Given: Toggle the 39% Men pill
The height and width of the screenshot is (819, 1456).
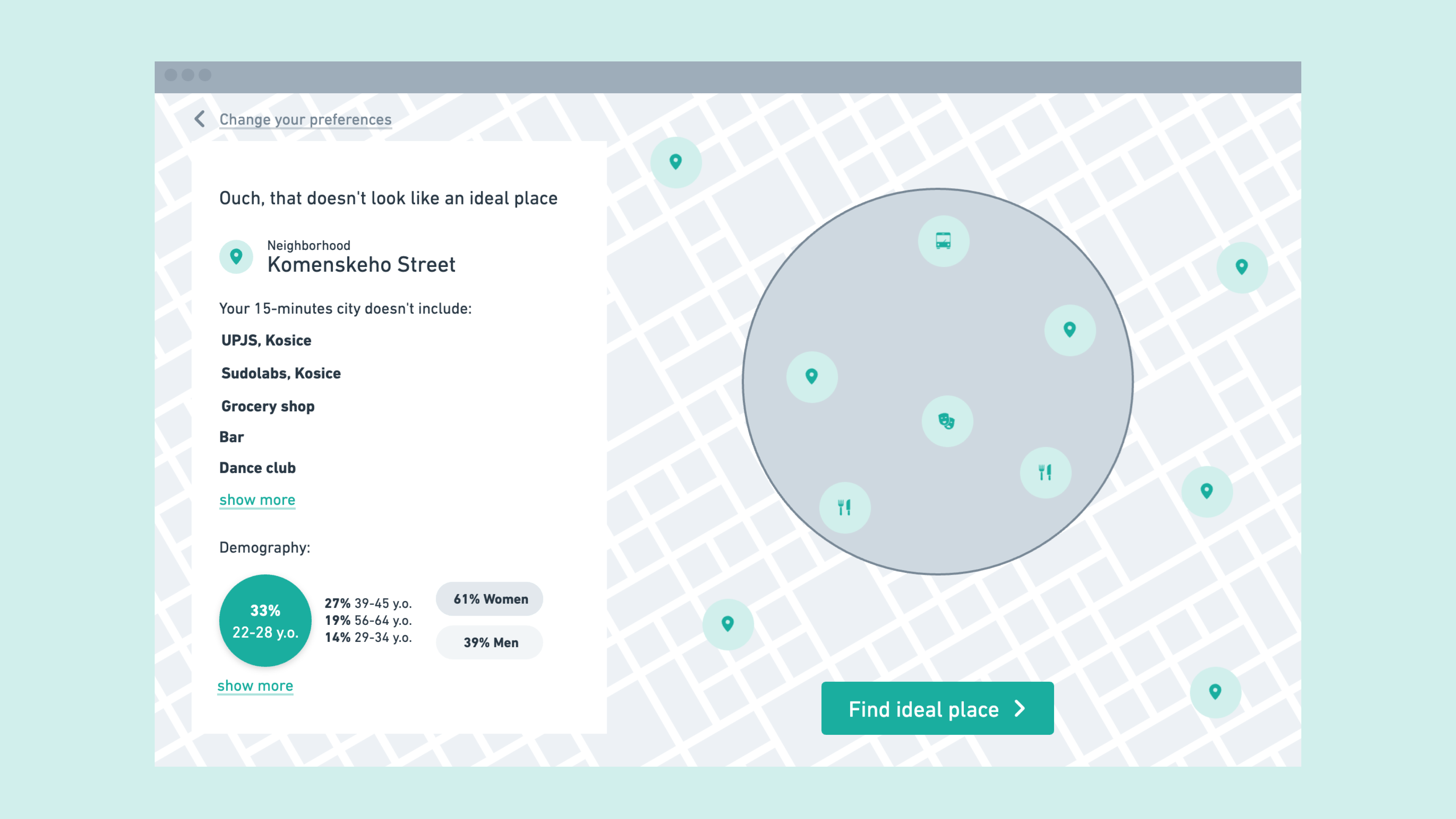Looking at the screenshot, I should coord(490,643).
